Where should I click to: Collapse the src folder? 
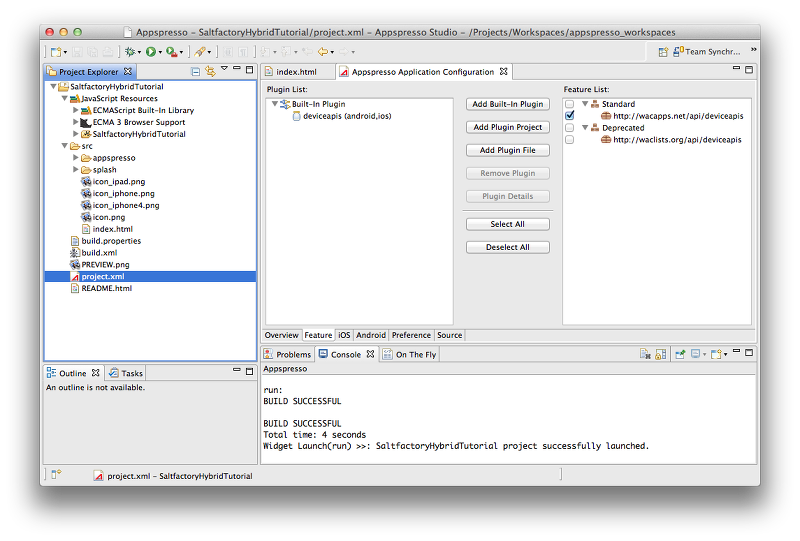click(65, 145)
